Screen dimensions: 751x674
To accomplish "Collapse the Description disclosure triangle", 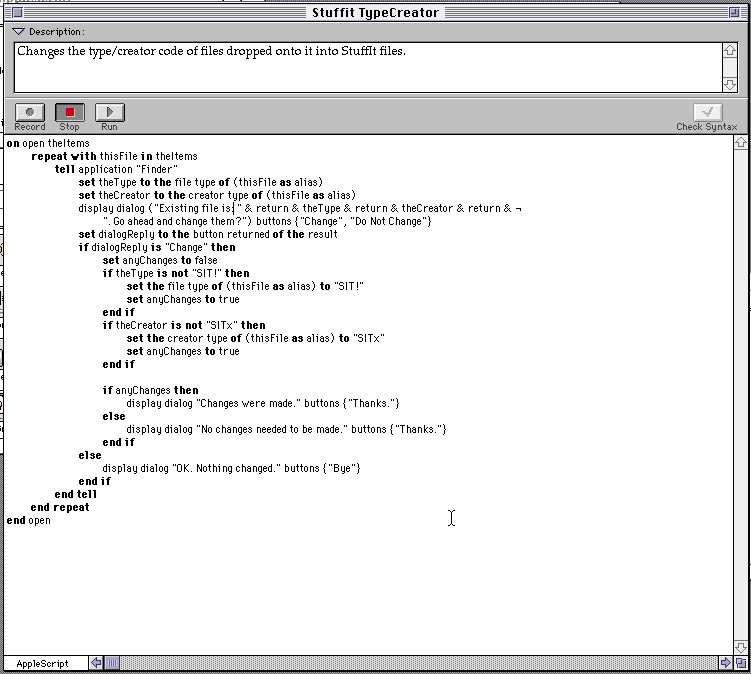I will [18, 32].
